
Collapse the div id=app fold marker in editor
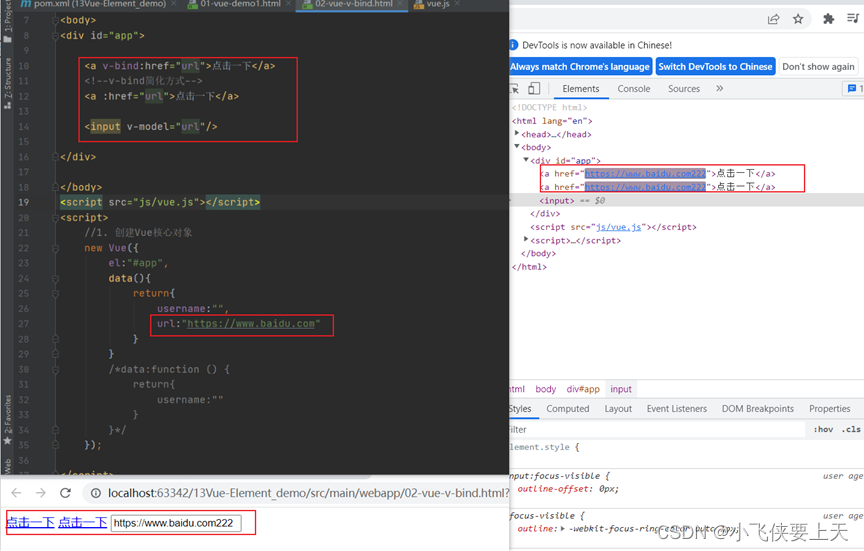point(55,36)
